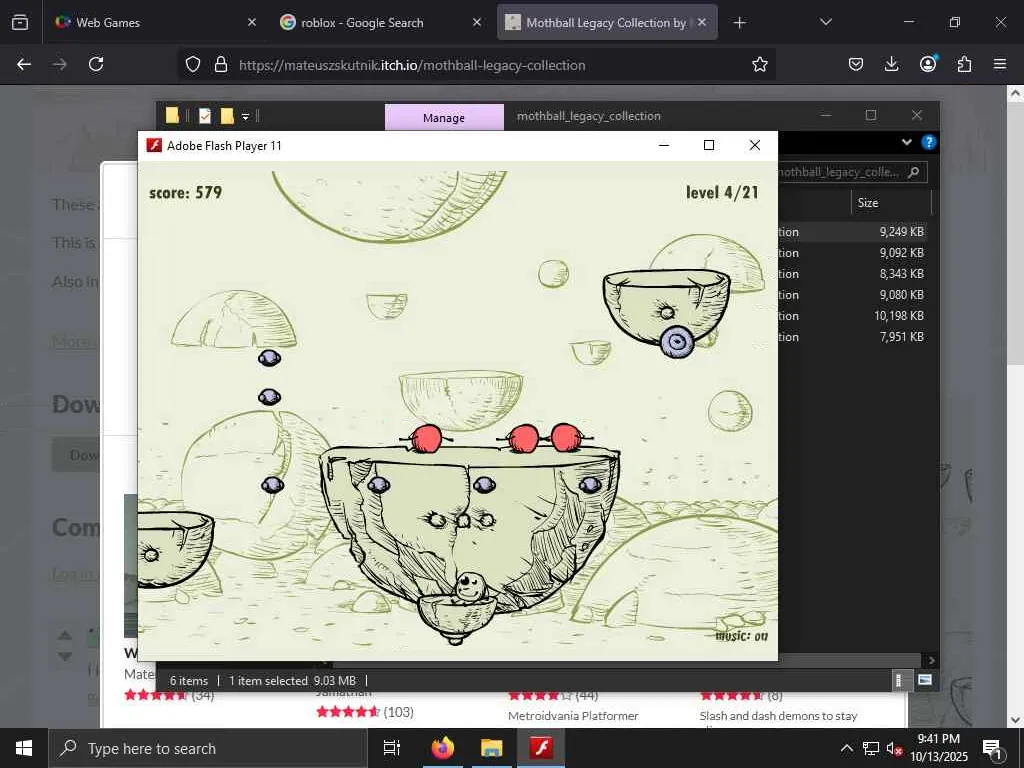Screen dimensions: 1024x768
Task: Click the New folder icon in Explorer title bar
Action: pos(227,116)
